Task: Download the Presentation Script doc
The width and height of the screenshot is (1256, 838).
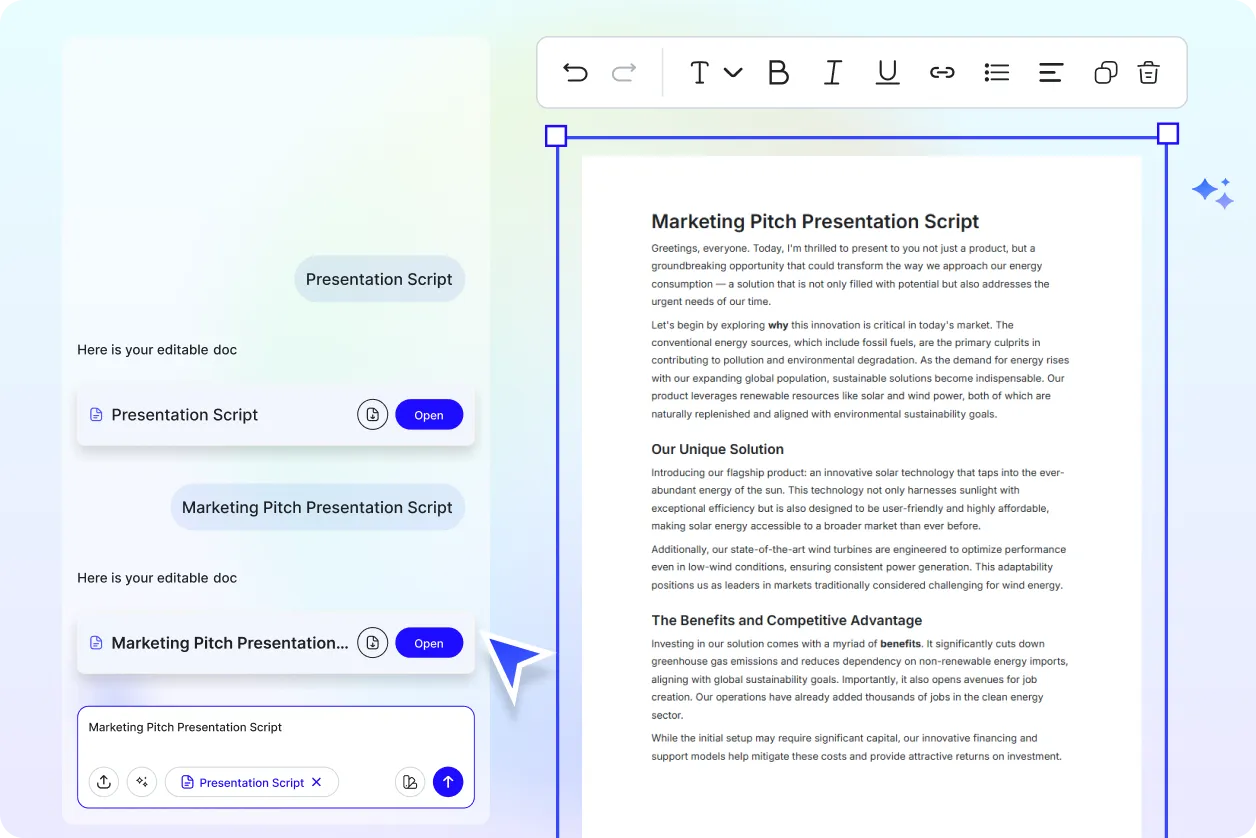Action: point(372,415)
